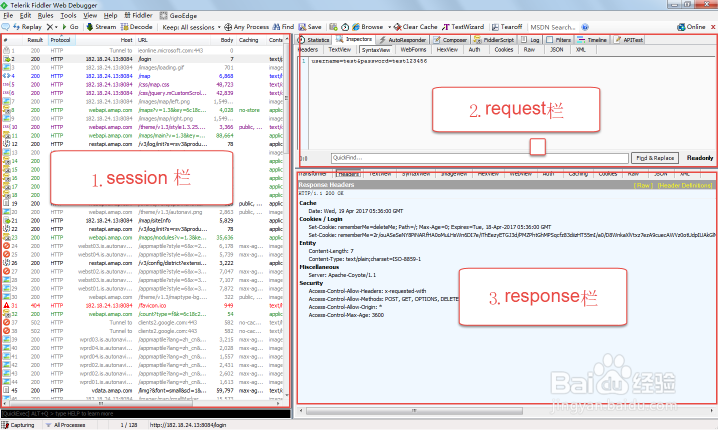Toggle the Decode toolbar button
This screenshot has height=430, width=718.
point(136,27)
